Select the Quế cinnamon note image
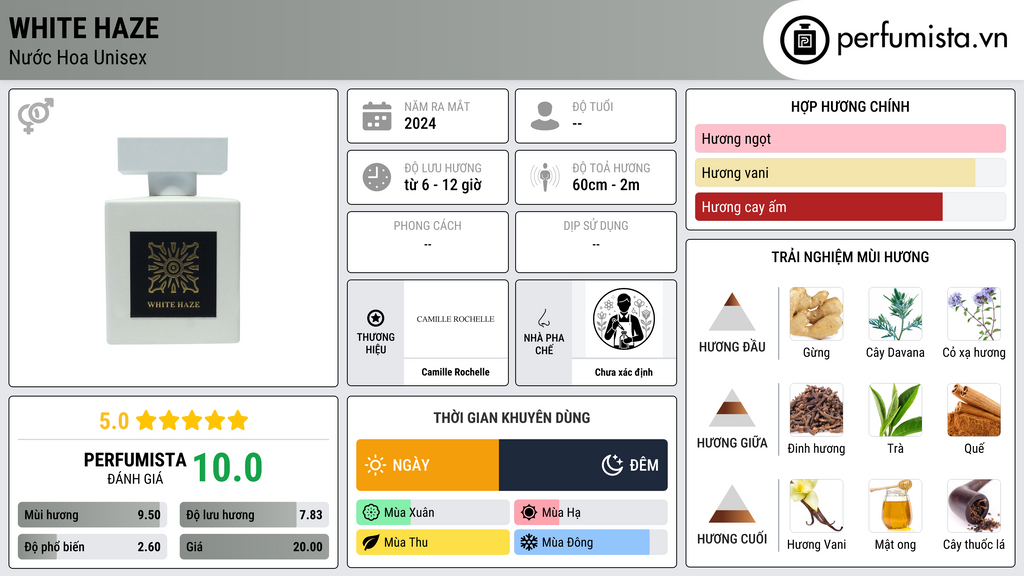The height and width of the screenshot is (576, 1024). point(974,410)
